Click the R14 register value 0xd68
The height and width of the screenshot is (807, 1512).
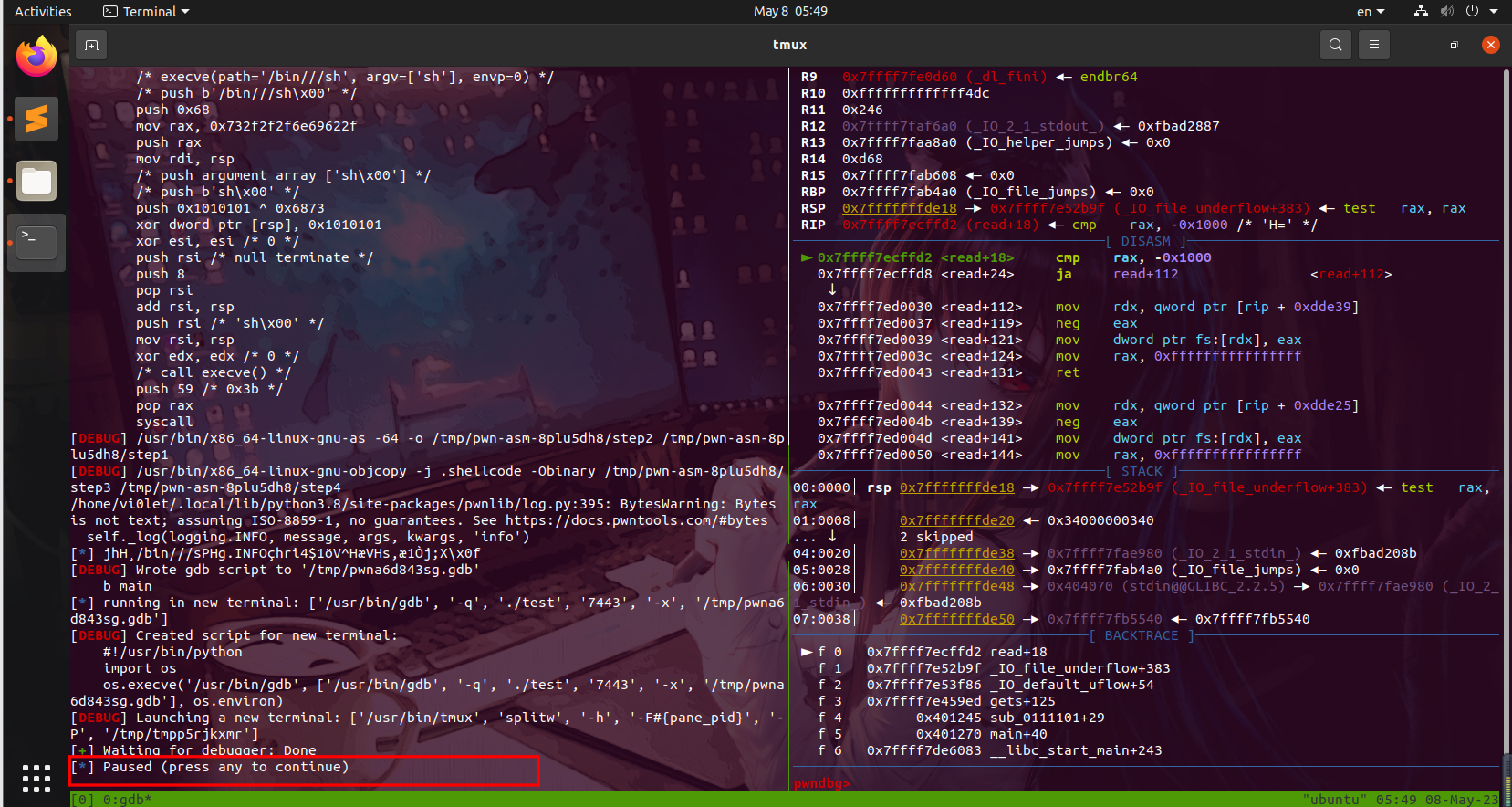pyautogui.click(x=862, y=159)
